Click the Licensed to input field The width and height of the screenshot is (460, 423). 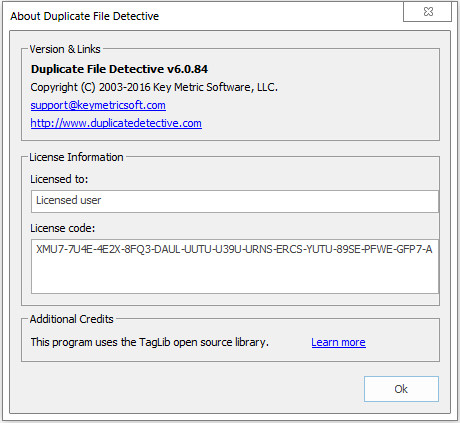(235, 201)
